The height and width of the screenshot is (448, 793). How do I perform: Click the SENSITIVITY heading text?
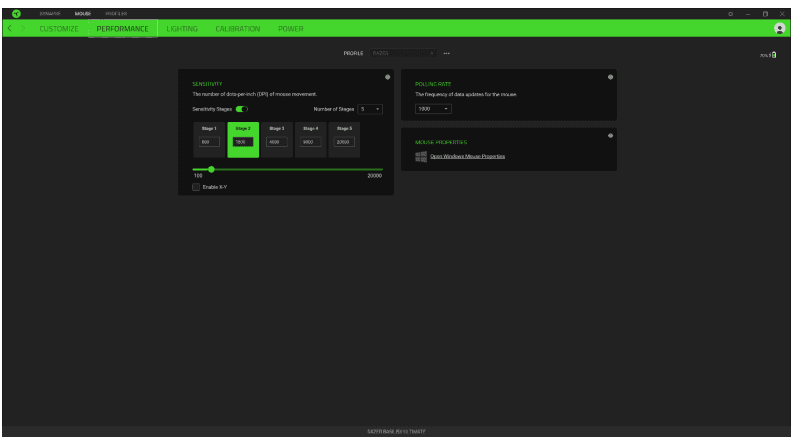[207, 84]
